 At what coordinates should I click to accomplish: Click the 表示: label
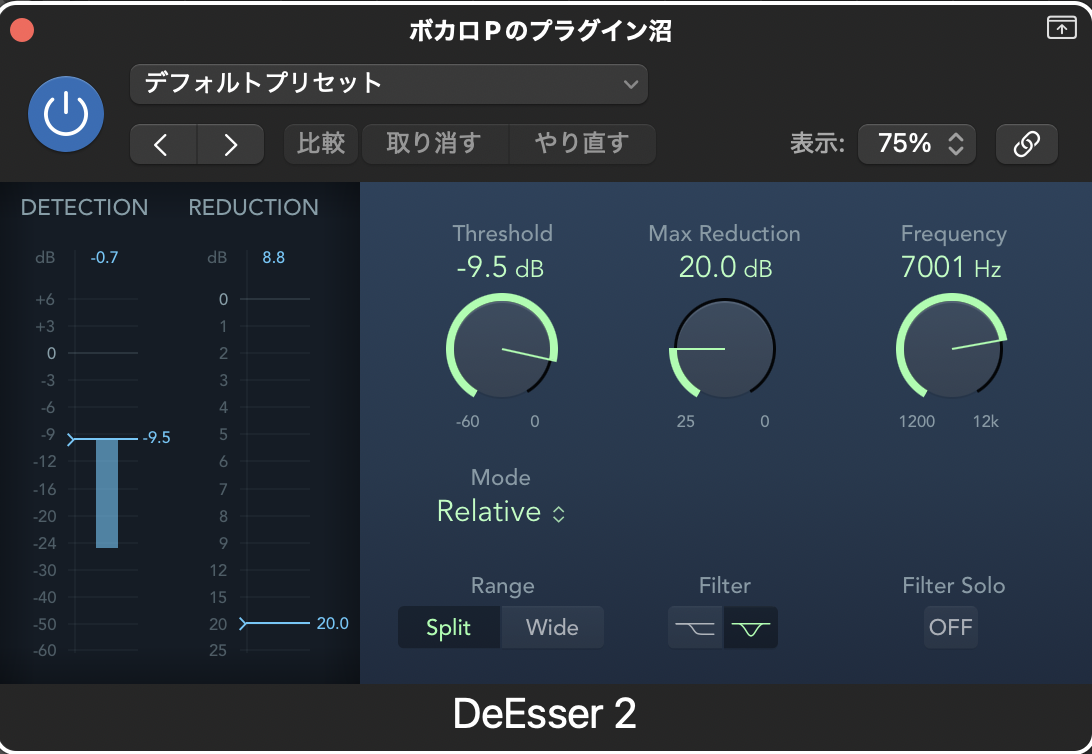(x=817, y=144)
